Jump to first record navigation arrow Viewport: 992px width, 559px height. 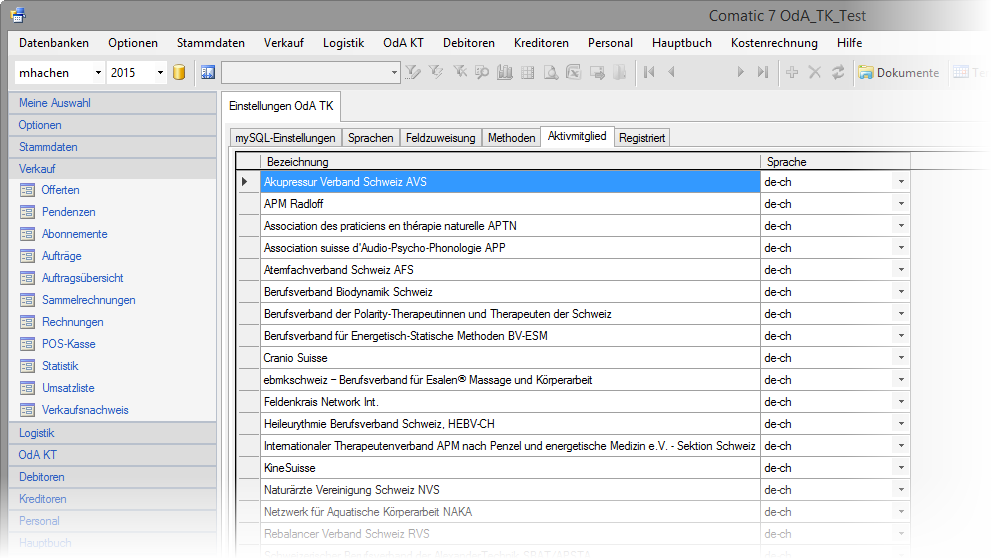click(x=649, y=72)
